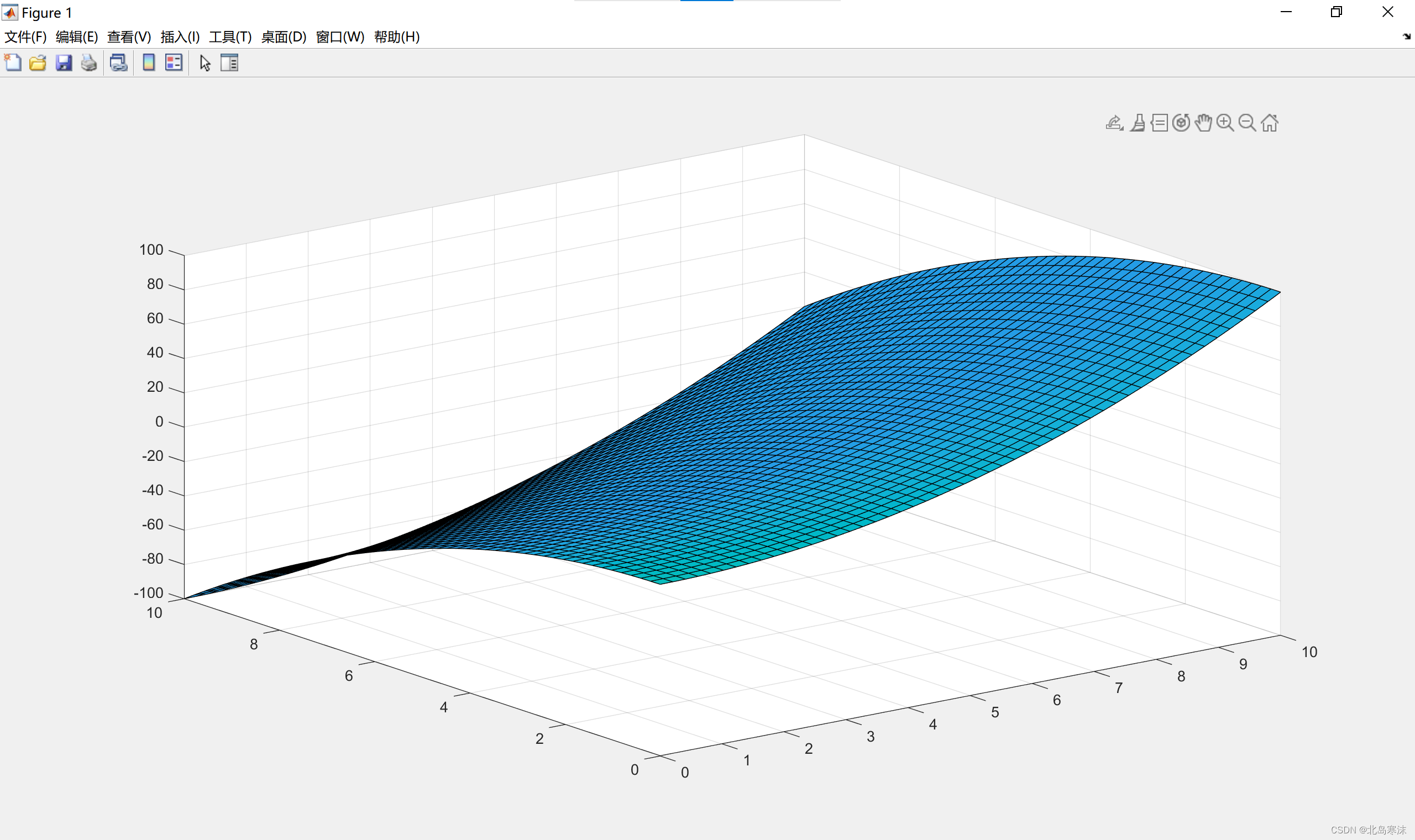
Task: Open the 窗口(W) menu
Action: click(x=340, y=37)
